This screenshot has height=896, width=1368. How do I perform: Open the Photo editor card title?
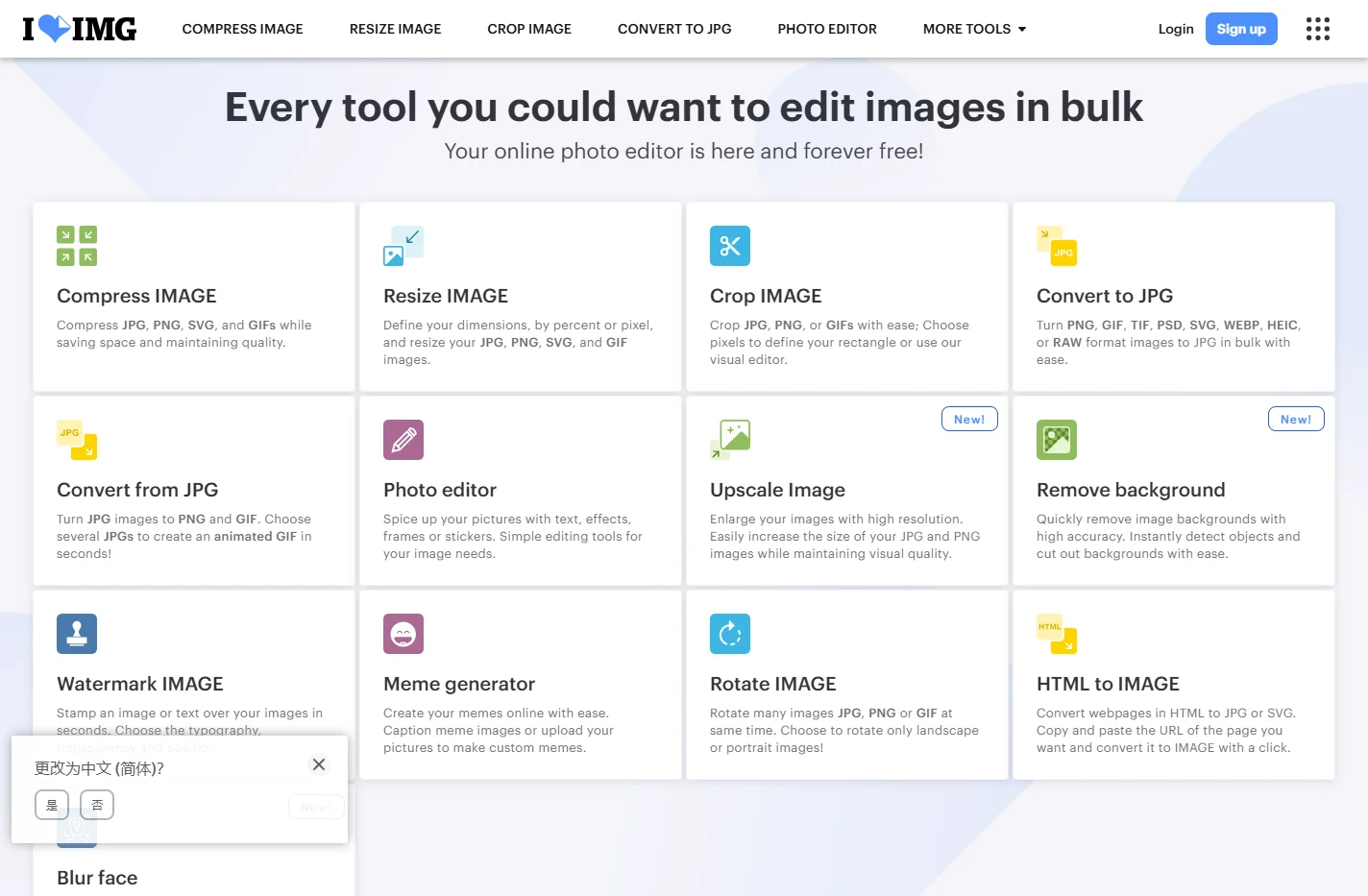point(440,490)
